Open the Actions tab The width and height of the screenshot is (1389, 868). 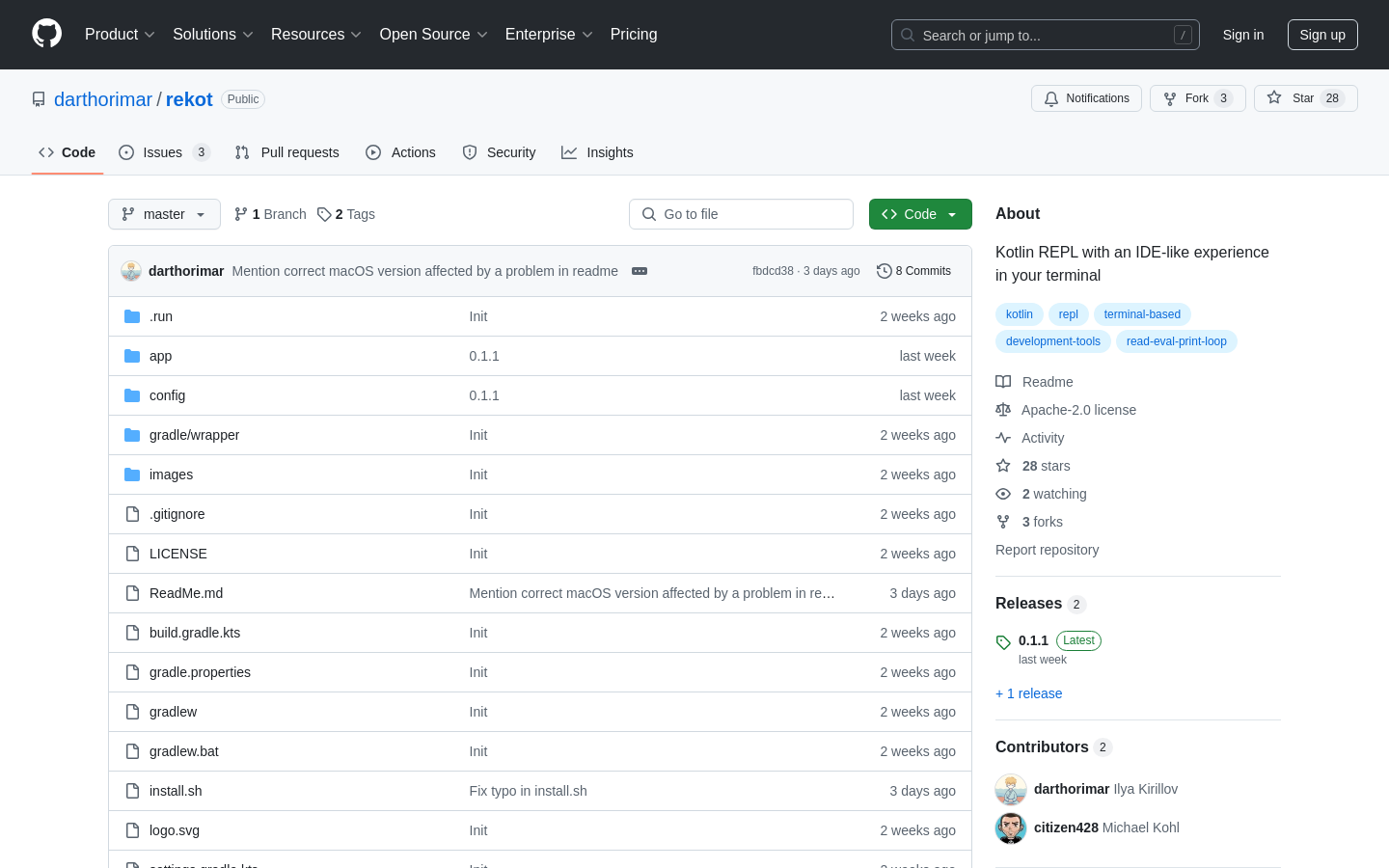[x=401, y=152]
